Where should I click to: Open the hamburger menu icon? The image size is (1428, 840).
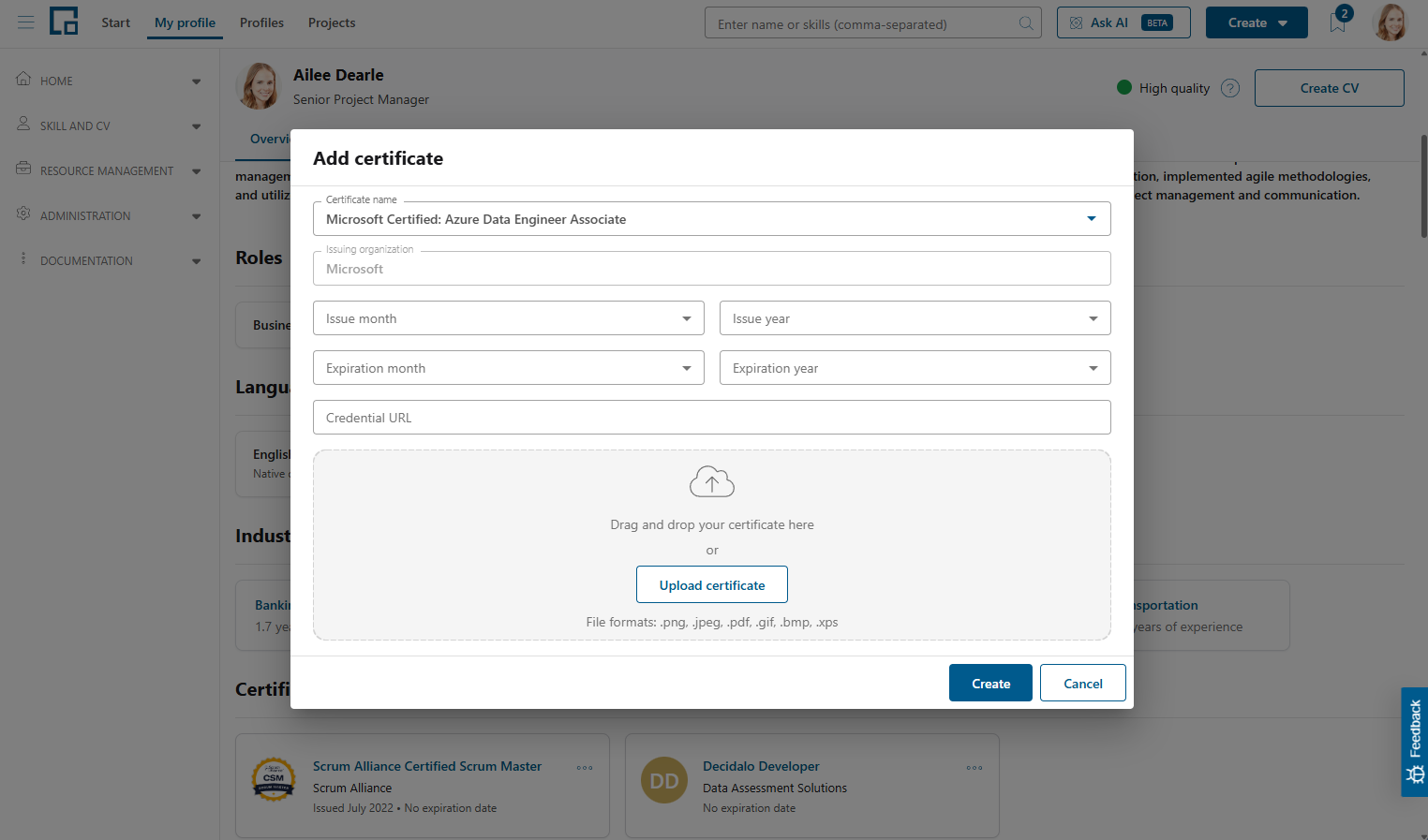25,22
